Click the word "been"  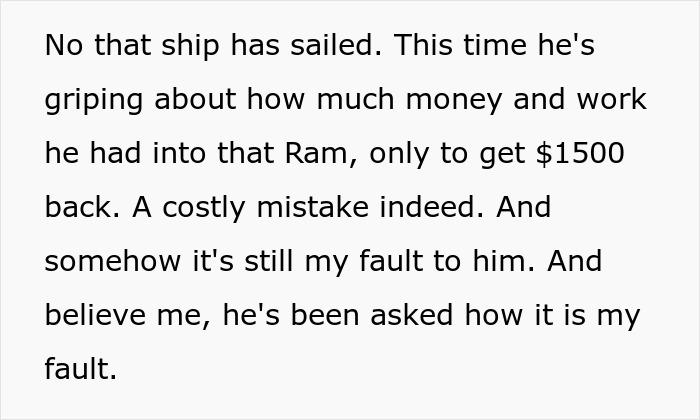(x=325, y=316)
